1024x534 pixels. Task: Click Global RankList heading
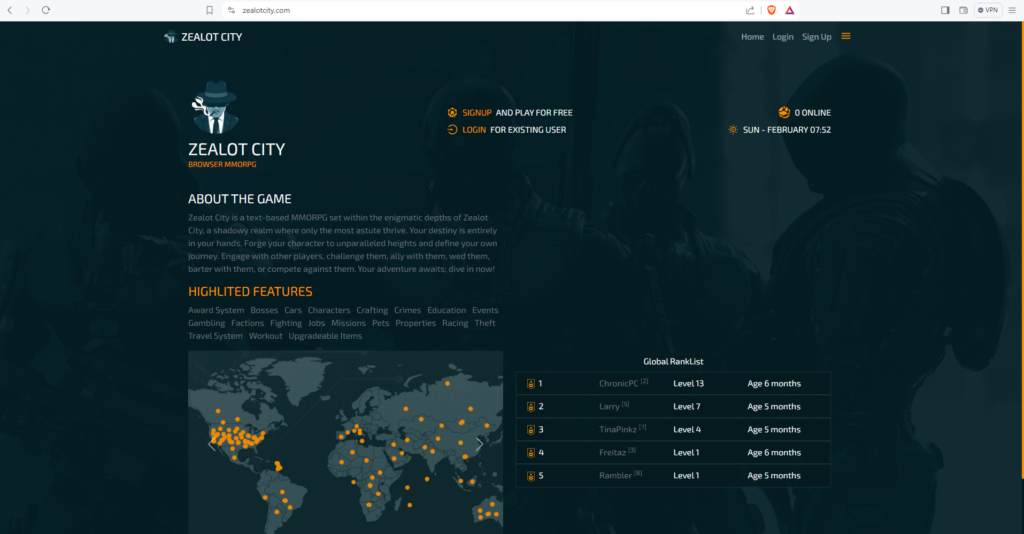pyautogui.click(x=673, y=362)
